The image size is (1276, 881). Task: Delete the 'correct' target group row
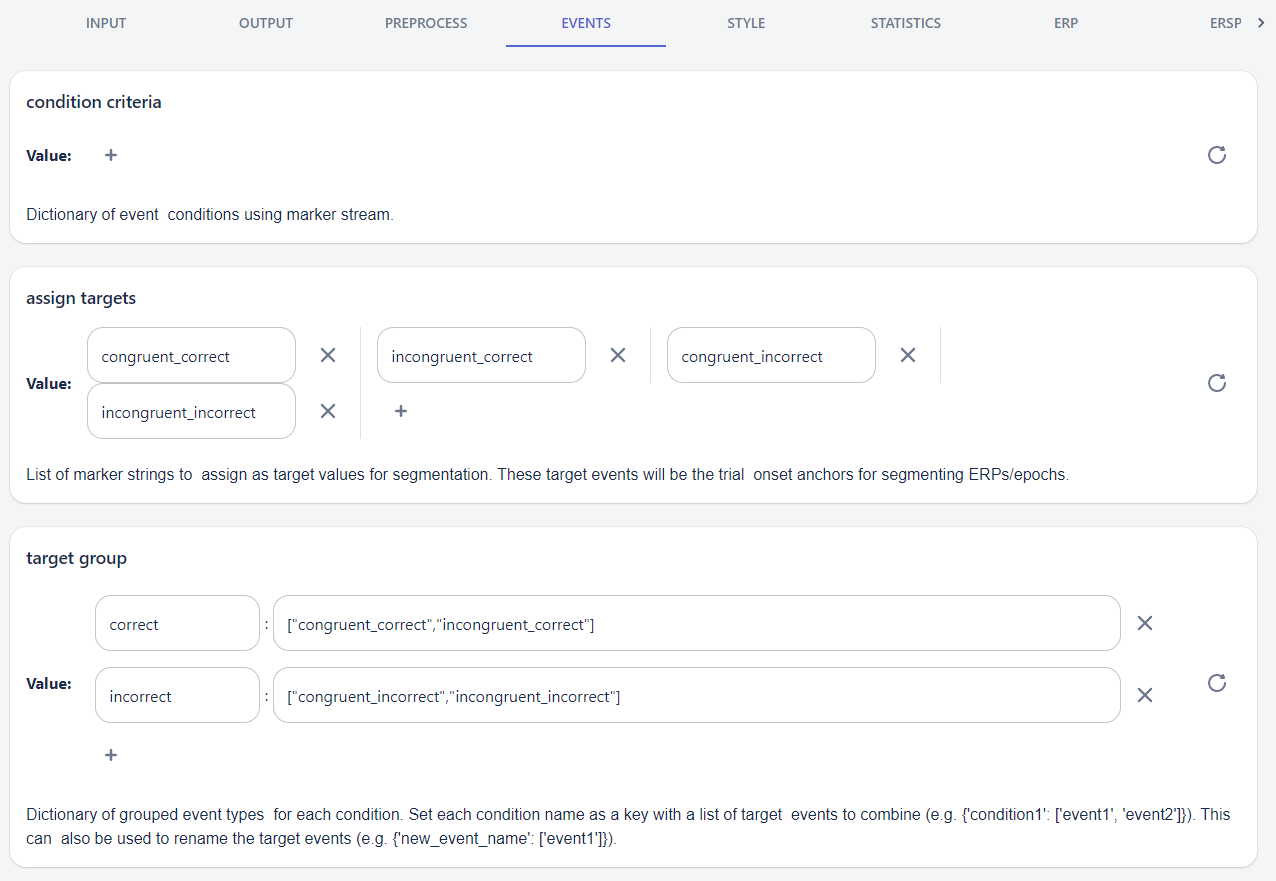(1146, 623)
